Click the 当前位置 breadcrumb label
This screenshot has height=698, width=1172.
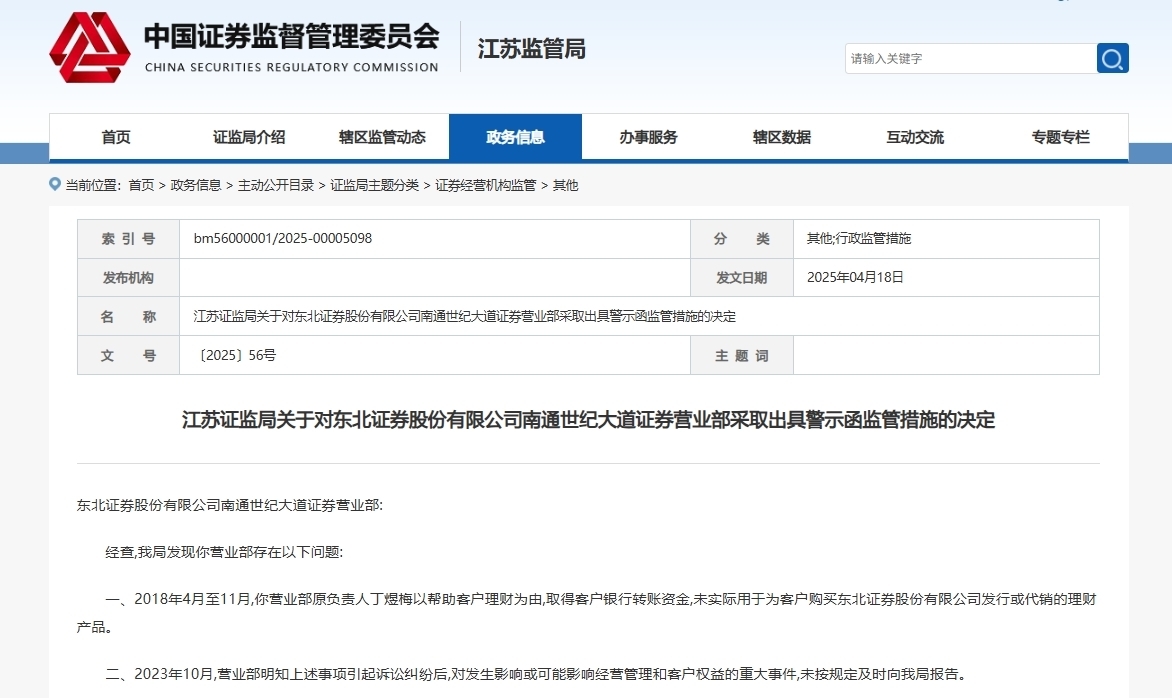point(93,185)
